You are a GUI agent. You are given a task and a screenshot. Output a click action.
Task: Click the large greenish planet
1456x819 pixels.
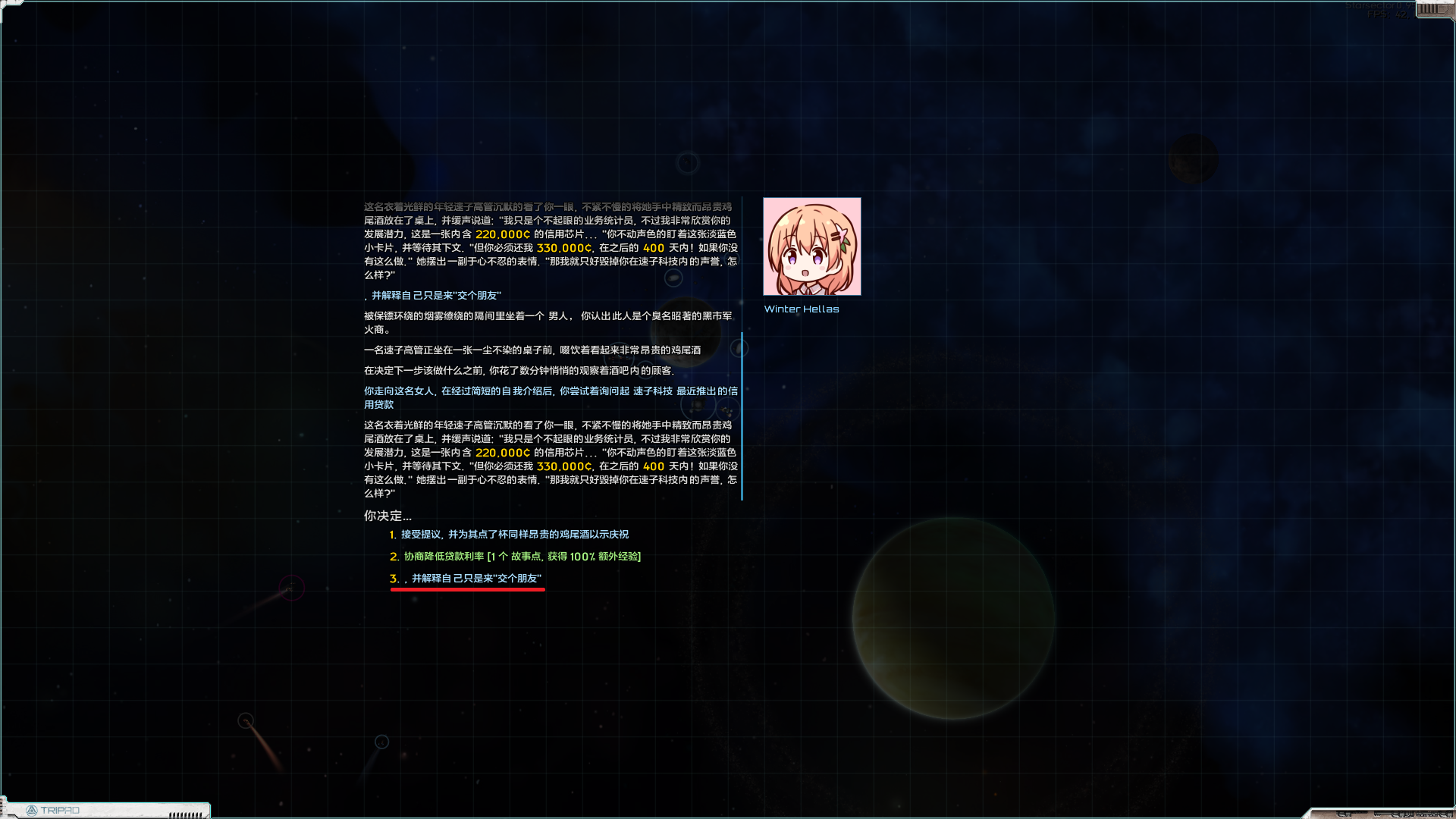click(952, 618)
